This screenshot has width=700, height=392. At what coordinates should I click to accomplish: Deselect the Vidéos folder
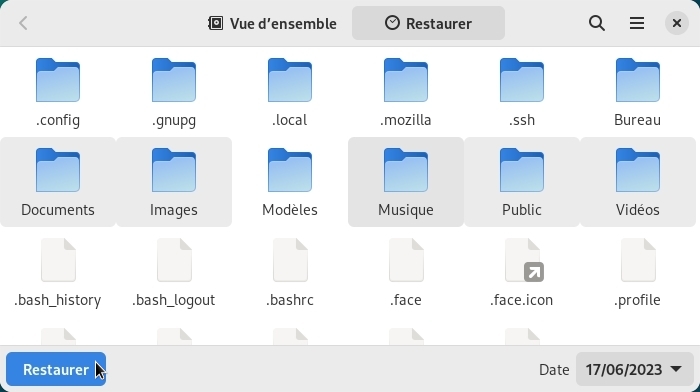point(638,182)
